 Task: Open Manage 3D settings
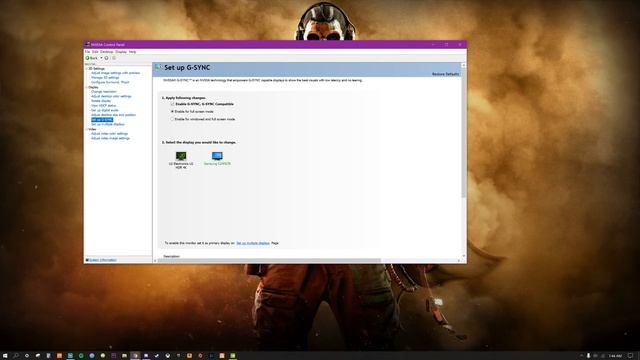coord(105,78)
